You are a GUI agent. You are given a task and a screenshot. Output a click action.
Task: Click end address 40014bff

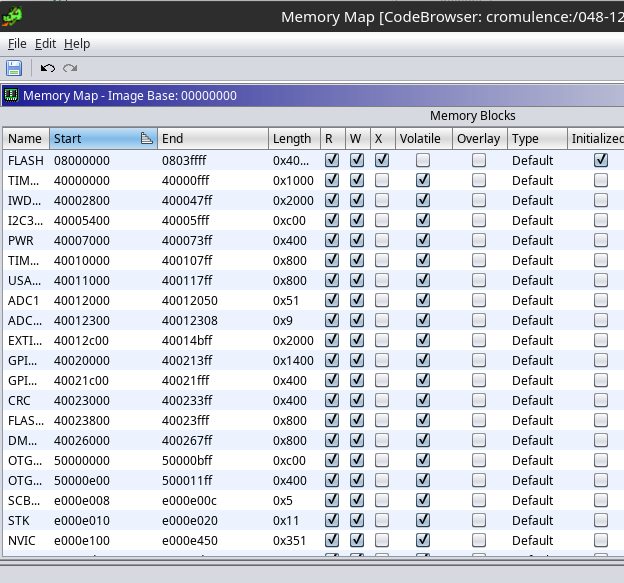click(187, 341)
